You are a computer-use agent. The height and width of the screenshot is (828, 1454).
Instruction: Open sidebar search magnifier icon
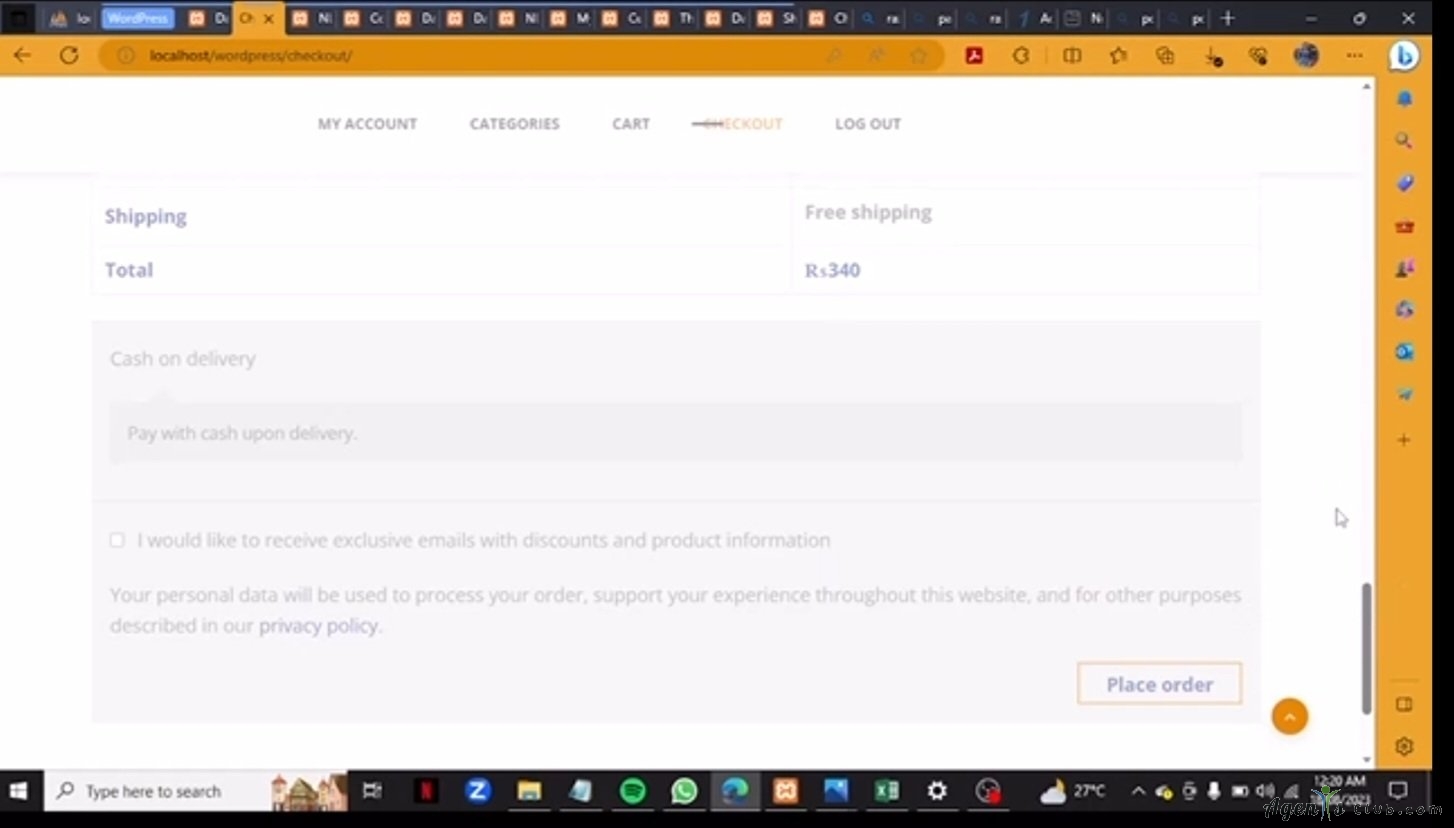click(1404, 141)
